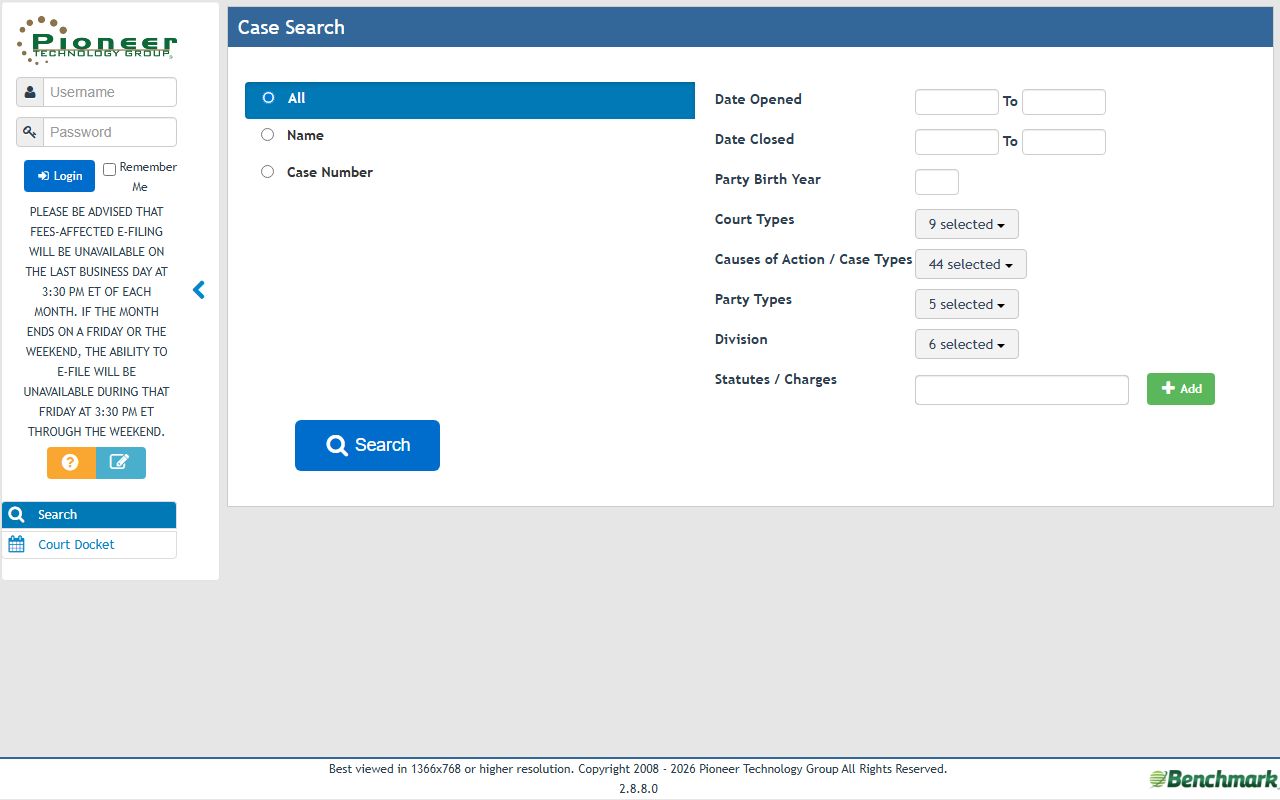Toggle the Remember Me checkbox
Viewport: 1280px width, 800px height.
pos(110,169)
